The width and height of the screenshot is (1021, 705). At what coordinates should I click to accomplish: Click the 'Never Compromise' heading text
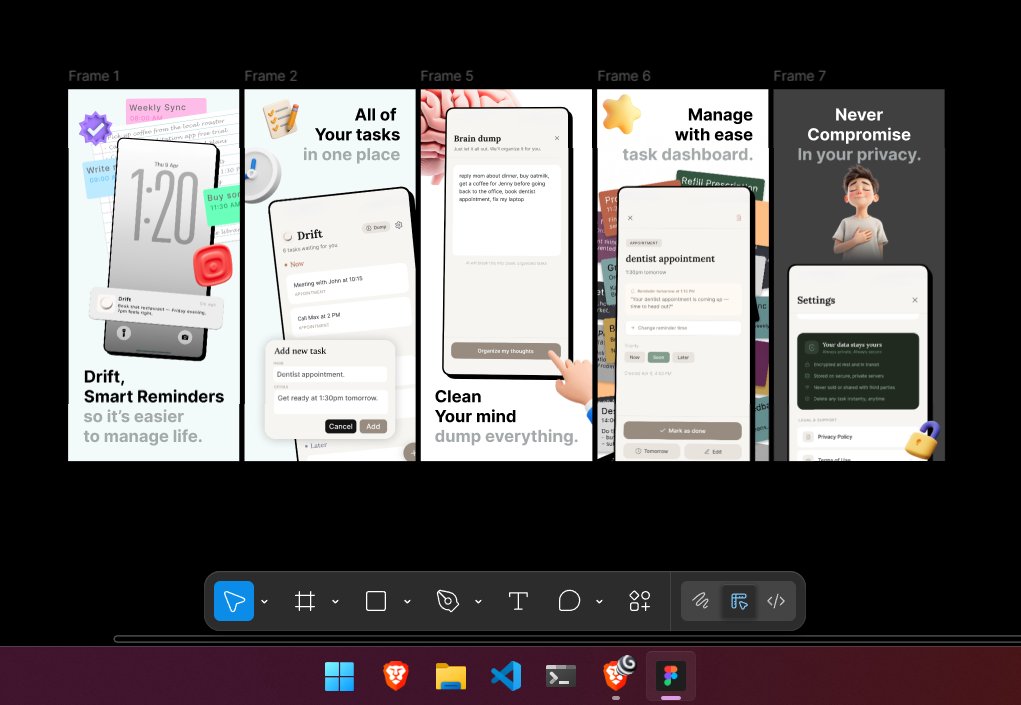tap(859, 124)
